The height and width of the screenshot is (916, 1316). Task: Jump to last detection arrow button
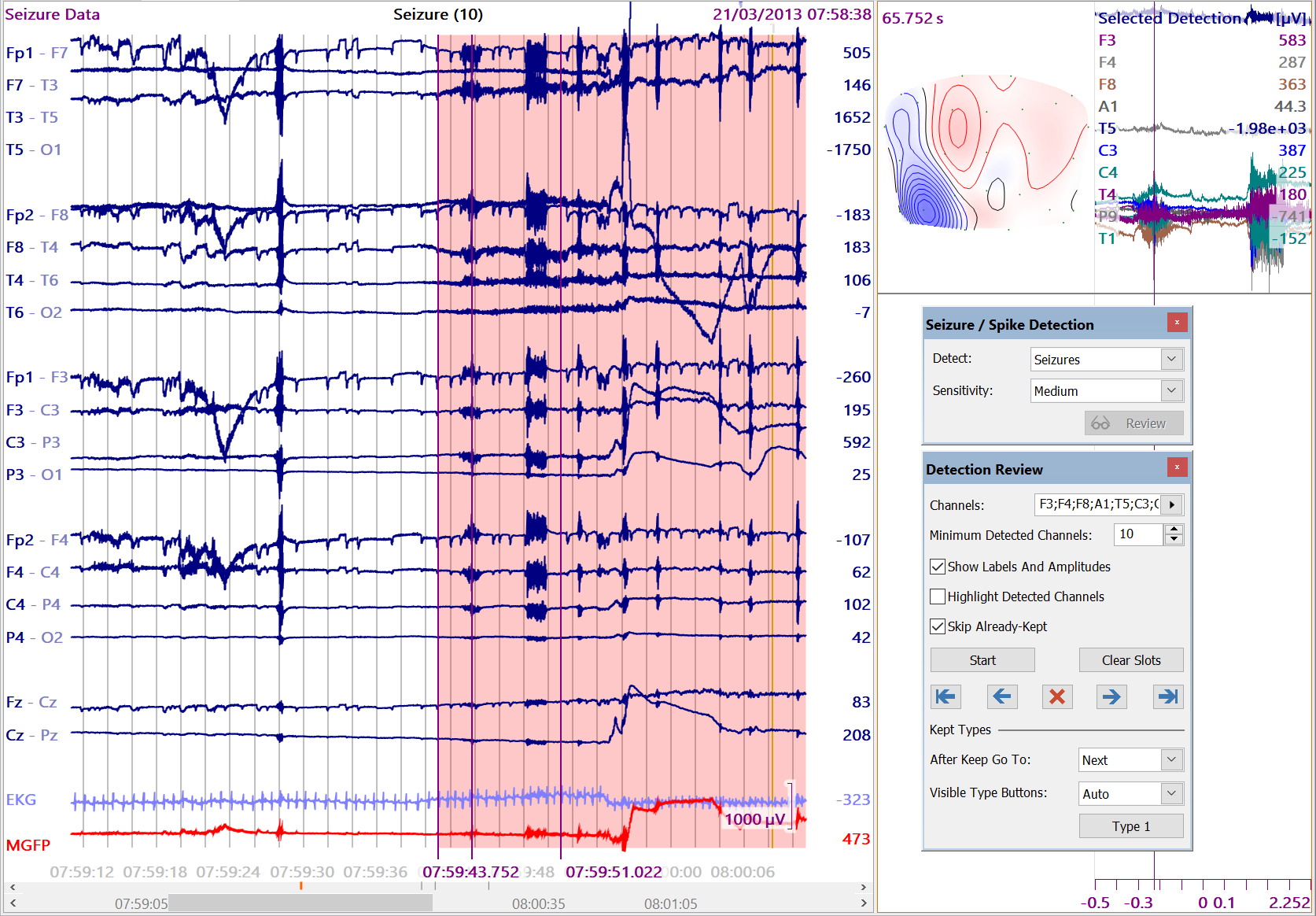coord(1168,696)
